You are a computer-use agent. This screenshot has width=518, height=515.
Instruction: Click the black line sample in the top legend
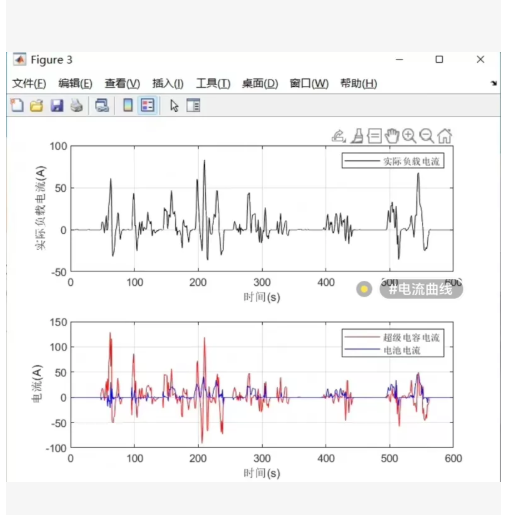coord(362,161)
